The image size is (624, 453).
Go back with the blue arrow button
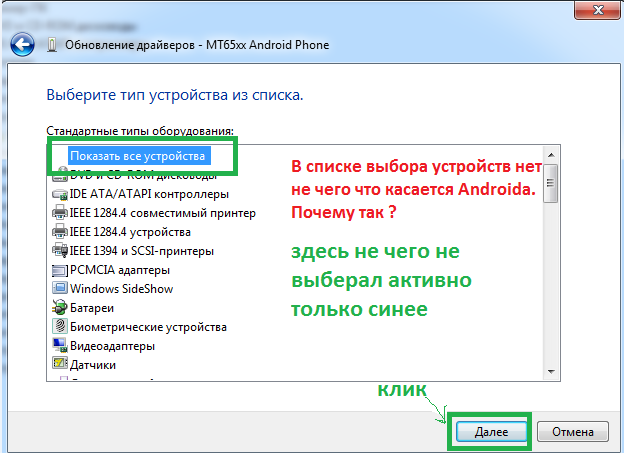pyautogui.click(x=22, y=45)
